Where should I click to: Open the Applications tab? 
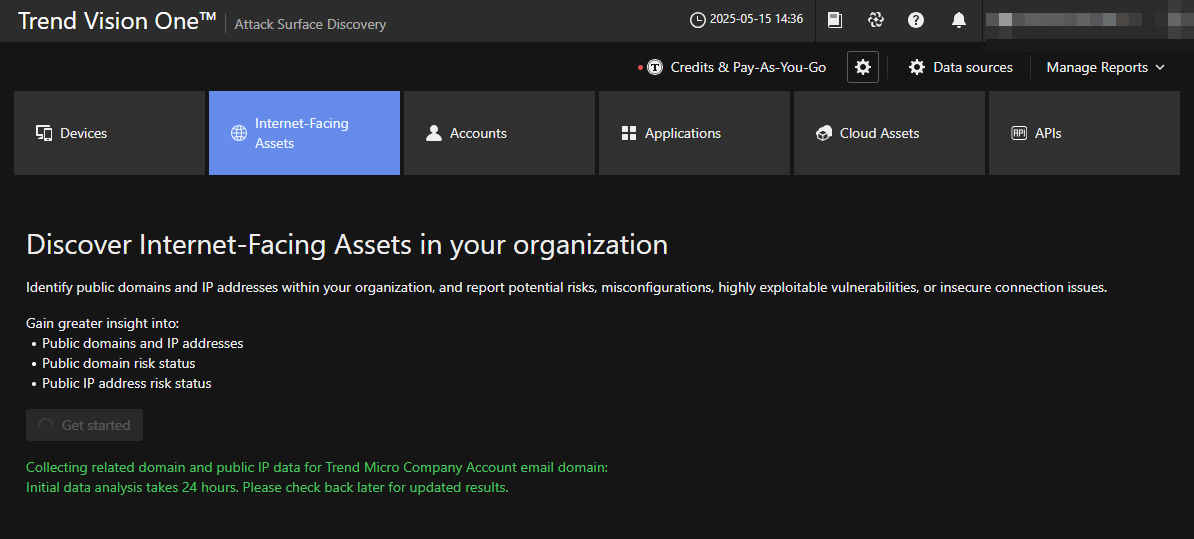click(x=694, y=133)
